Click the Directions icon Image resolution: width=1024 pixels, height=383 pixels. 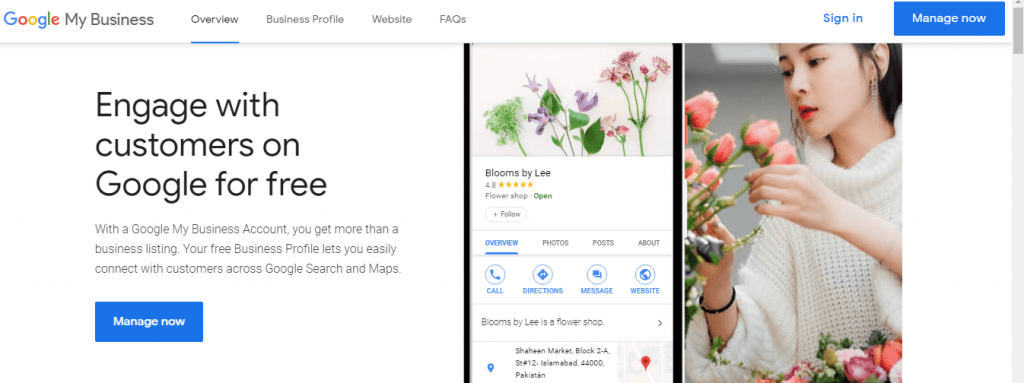click(543, 275)
